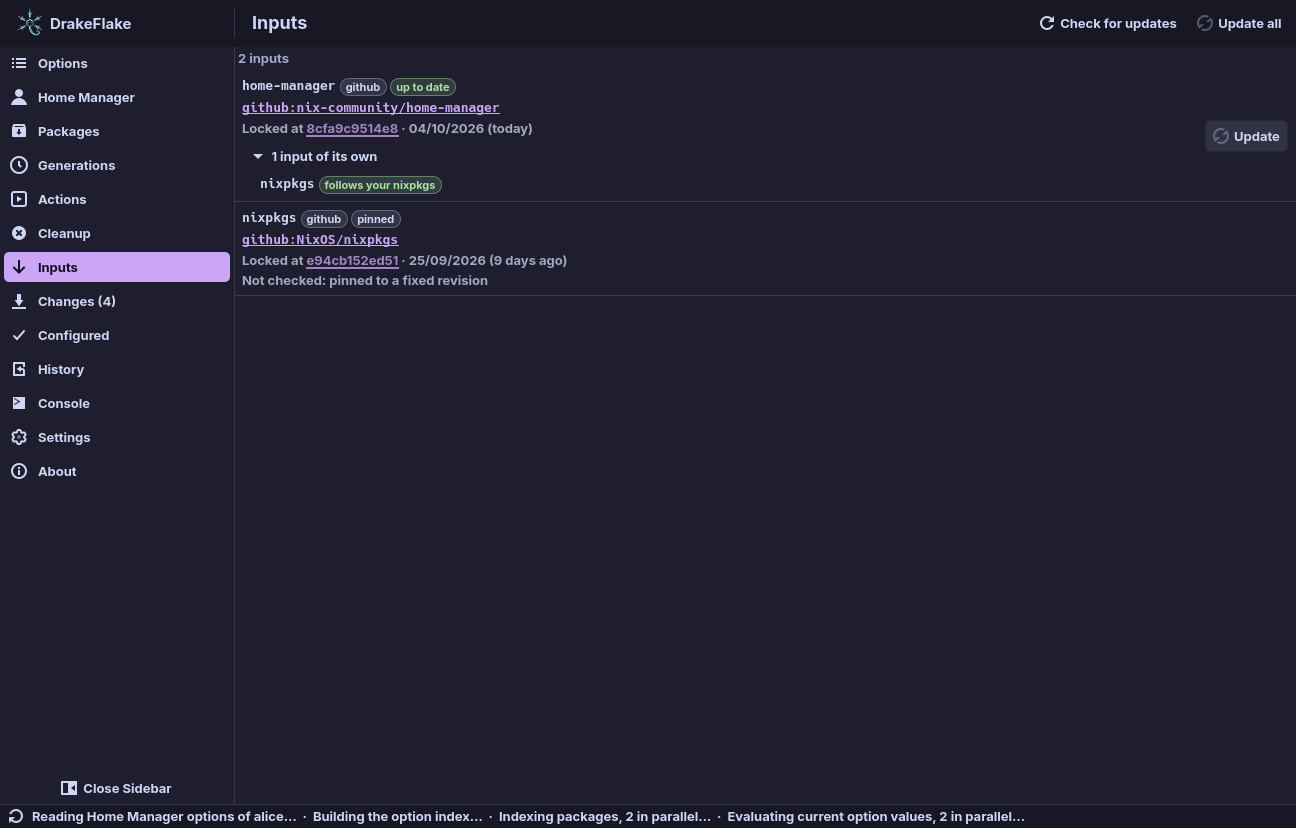Click the 'up to date' badge

pyautogui.click(x=423, y=87)
